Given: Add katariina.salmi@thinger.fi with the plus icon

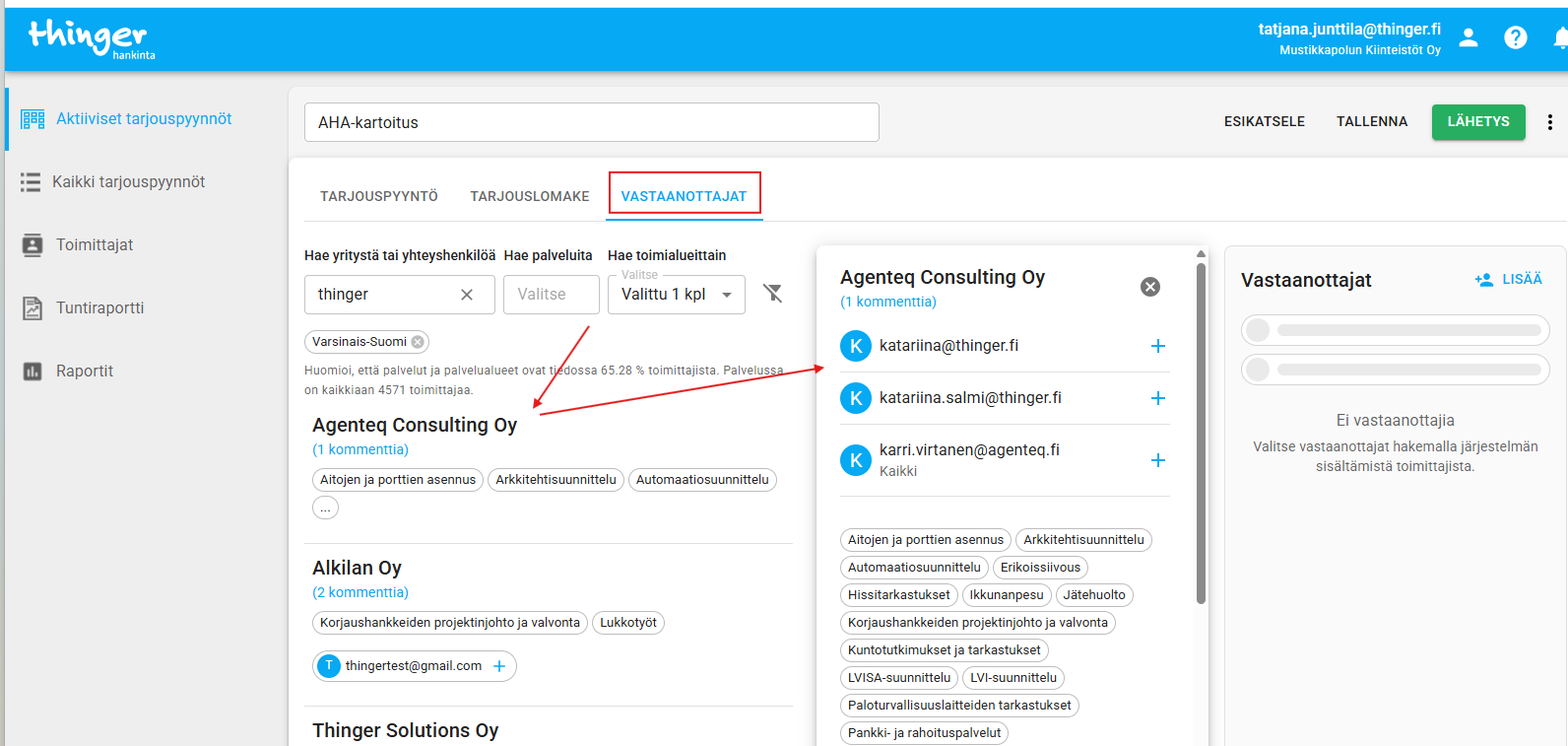Looking at the screenshot, I should coord(1158,398).
